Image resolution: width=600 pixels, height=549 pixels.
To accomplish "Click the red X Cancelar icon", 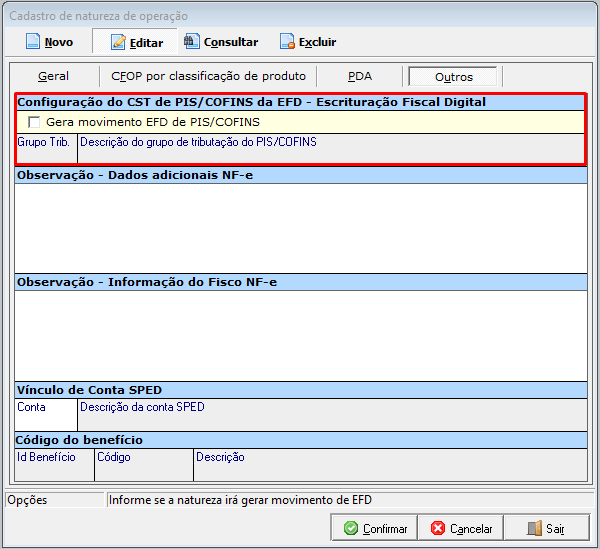I will (x=437, y=528).
